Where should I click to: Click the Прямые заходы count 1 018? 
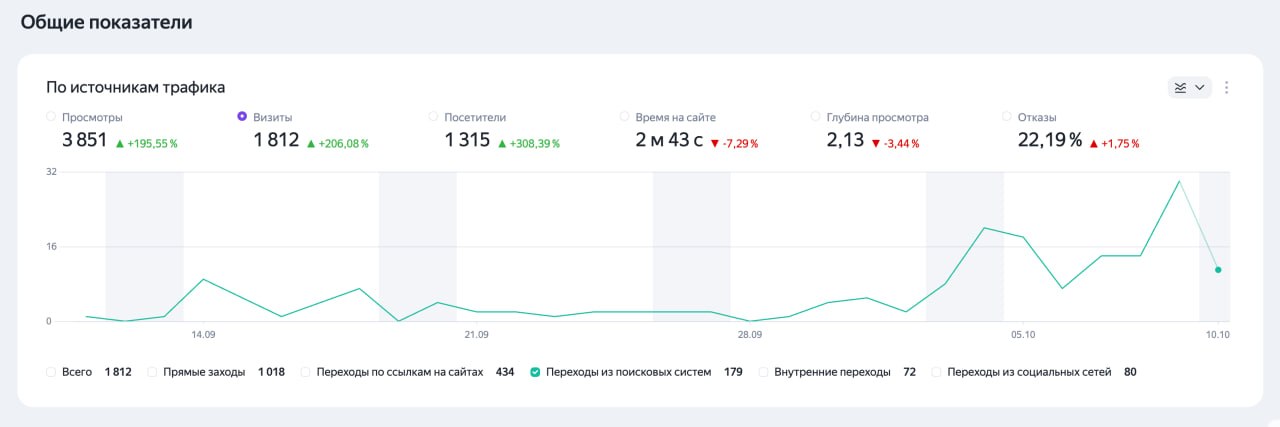click(x=271, y=372)
